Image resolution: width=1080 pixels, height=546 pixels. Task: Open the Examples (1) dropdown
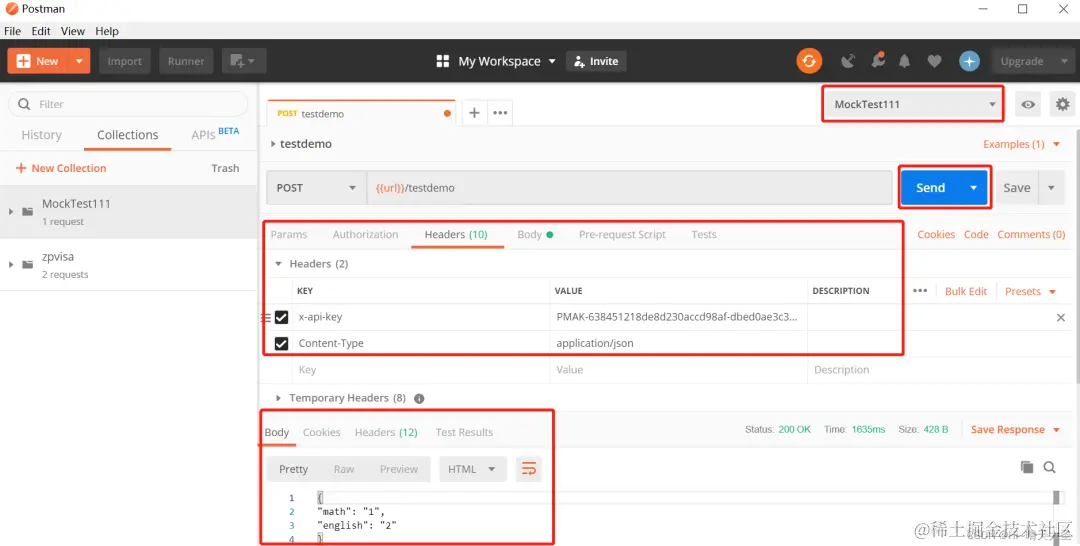click(1021, 144)
